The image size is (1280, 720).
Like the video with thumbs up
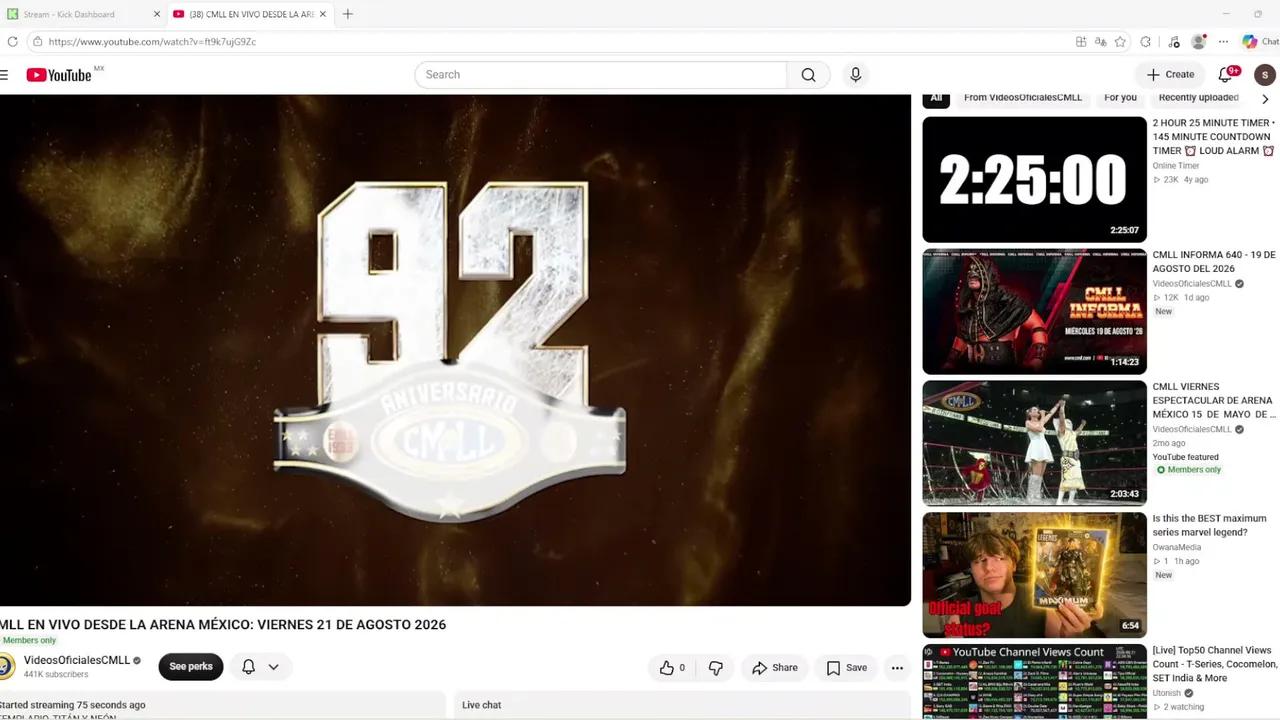tap(672, 668)
